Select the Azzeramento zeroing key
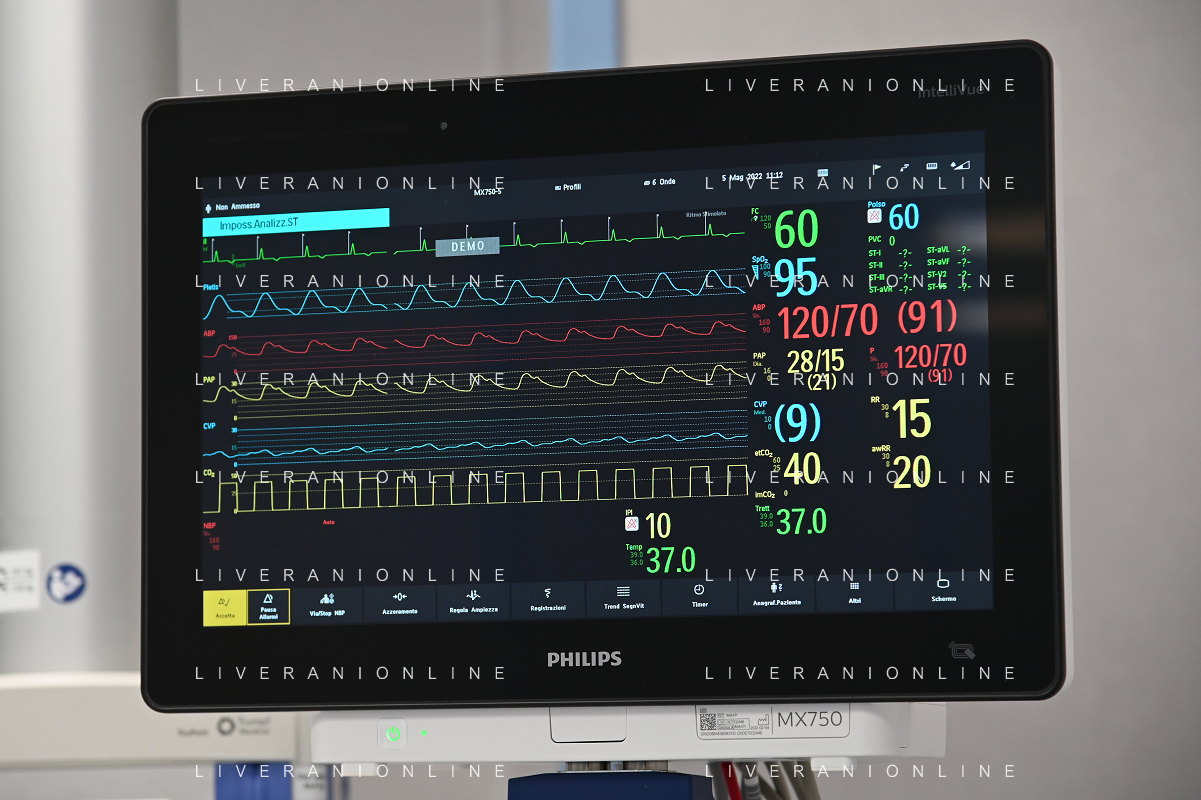 (399, 602)
